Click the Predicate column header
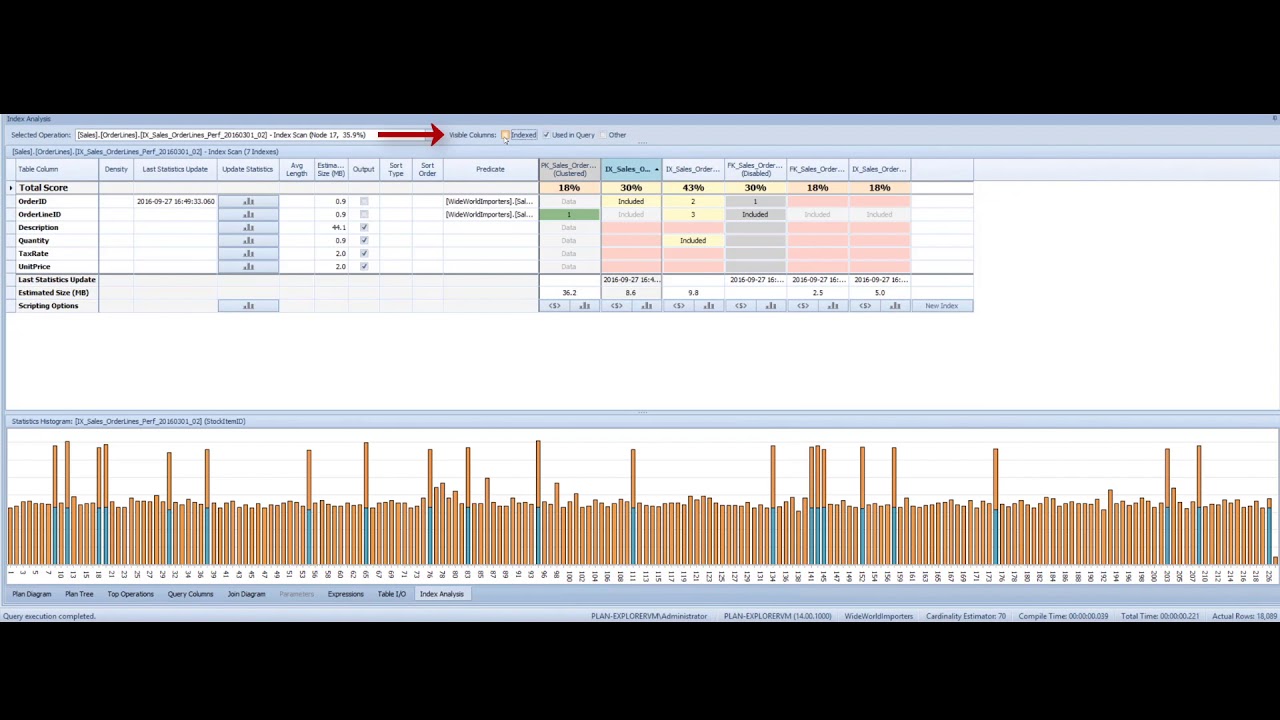Image resolution: width=1280 pixels, height=720 pixels. (x=490, y=169)
